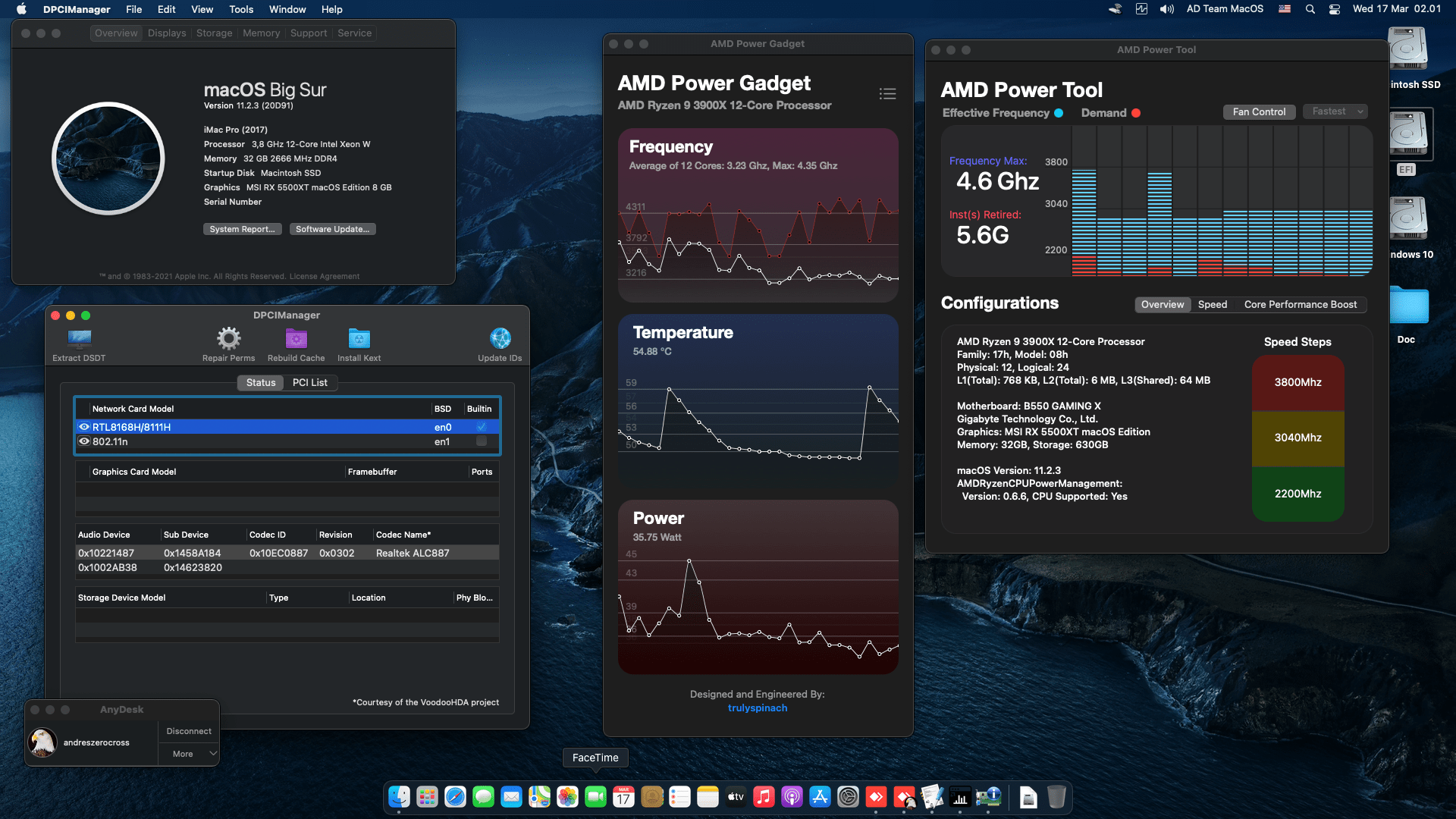Open App Store from the dock
1456x819 pixels.
(820, 797)
